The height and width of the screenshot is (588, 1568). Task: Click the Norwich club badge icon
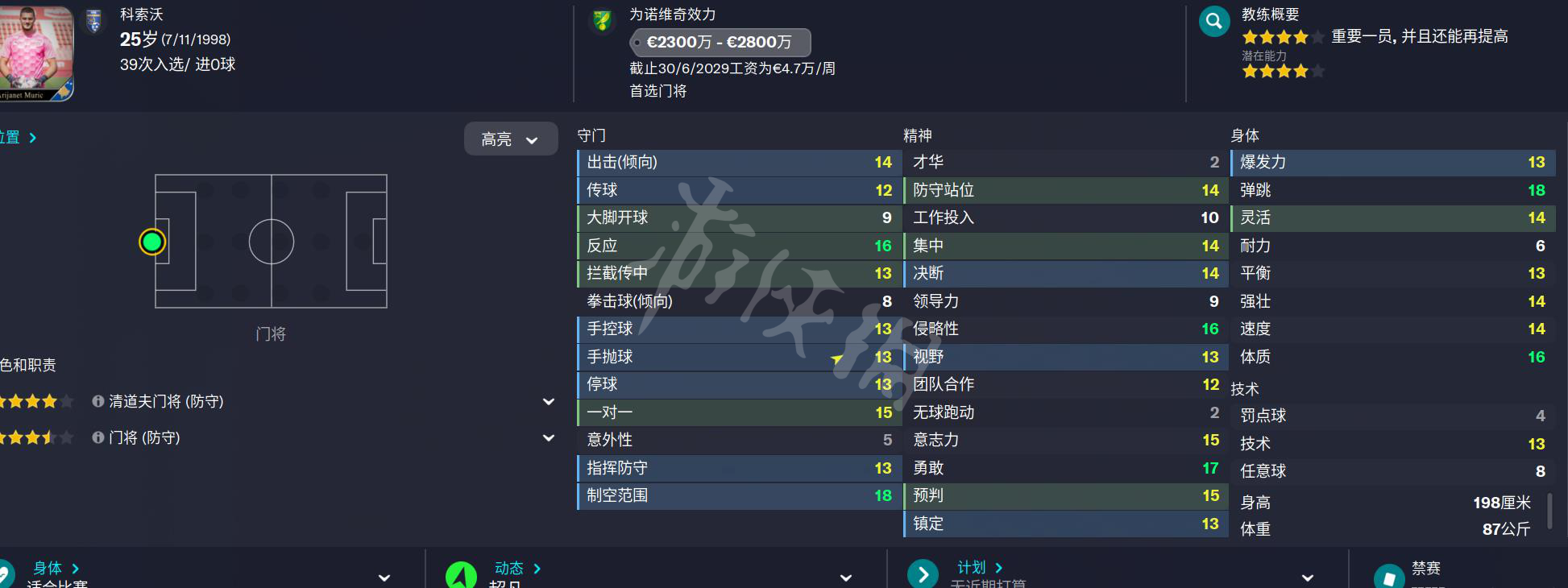[x=602, y=20]
